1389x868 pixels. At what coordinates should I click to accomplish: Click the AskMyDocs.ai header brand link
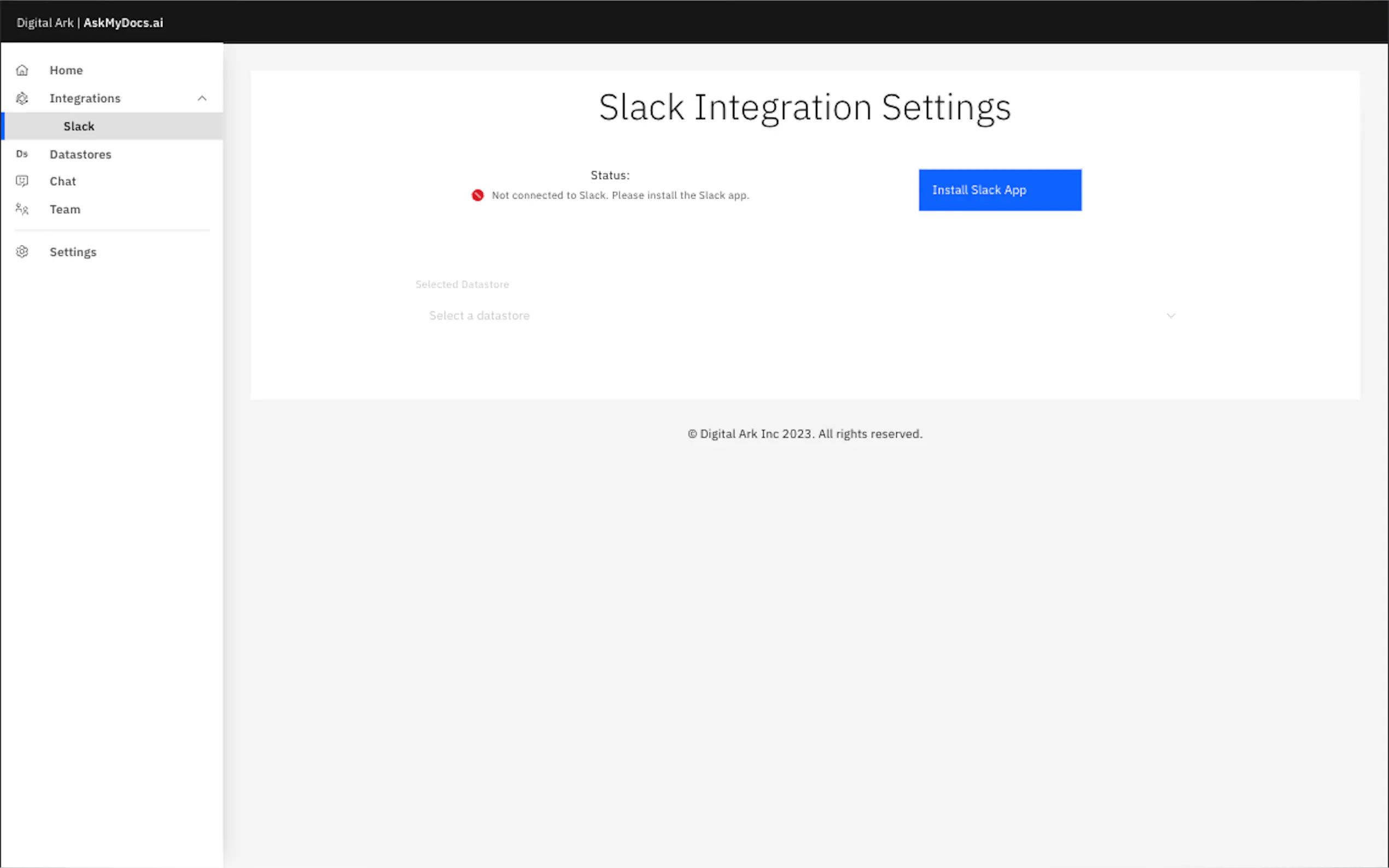123,23
